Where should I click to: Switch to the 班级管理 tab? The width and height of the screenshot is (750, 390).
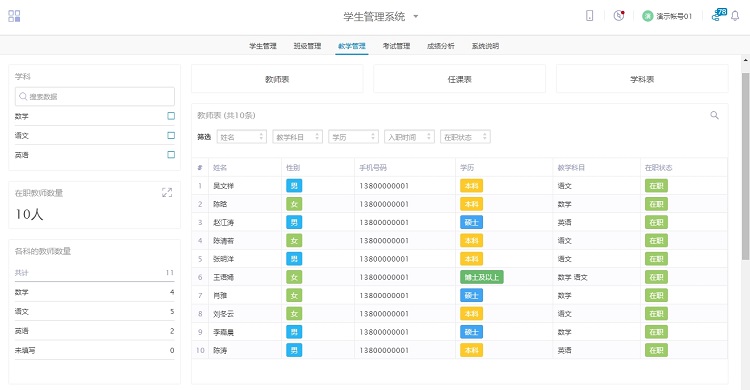click(307, 46)
